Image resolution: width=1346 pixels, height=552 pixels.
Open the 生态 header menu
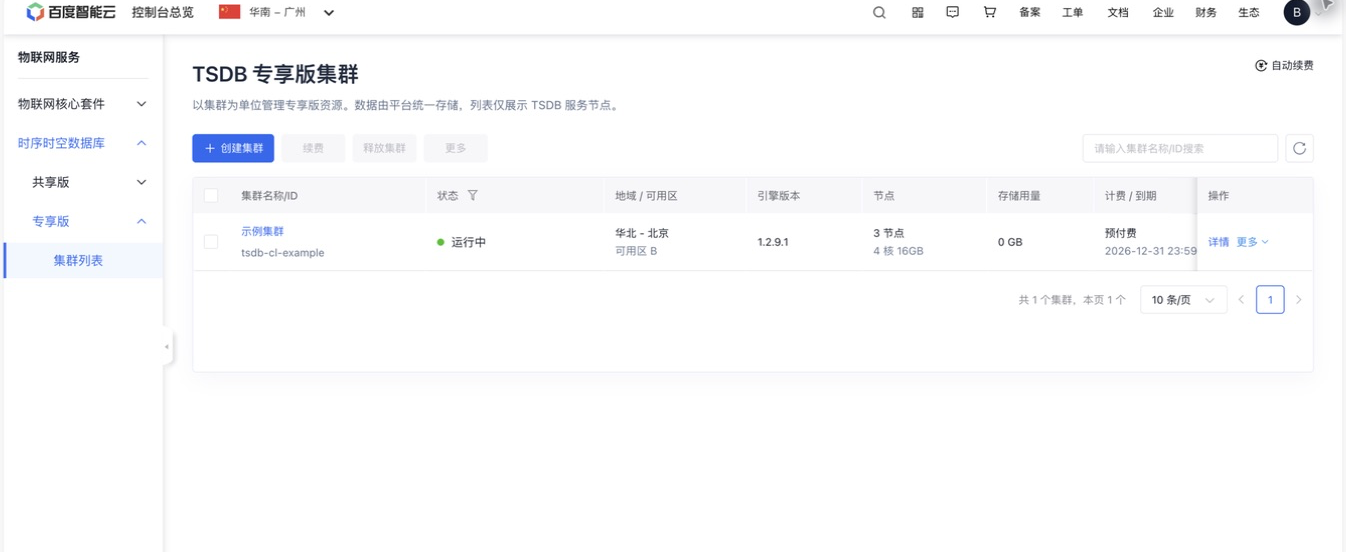click(1249, 13)
